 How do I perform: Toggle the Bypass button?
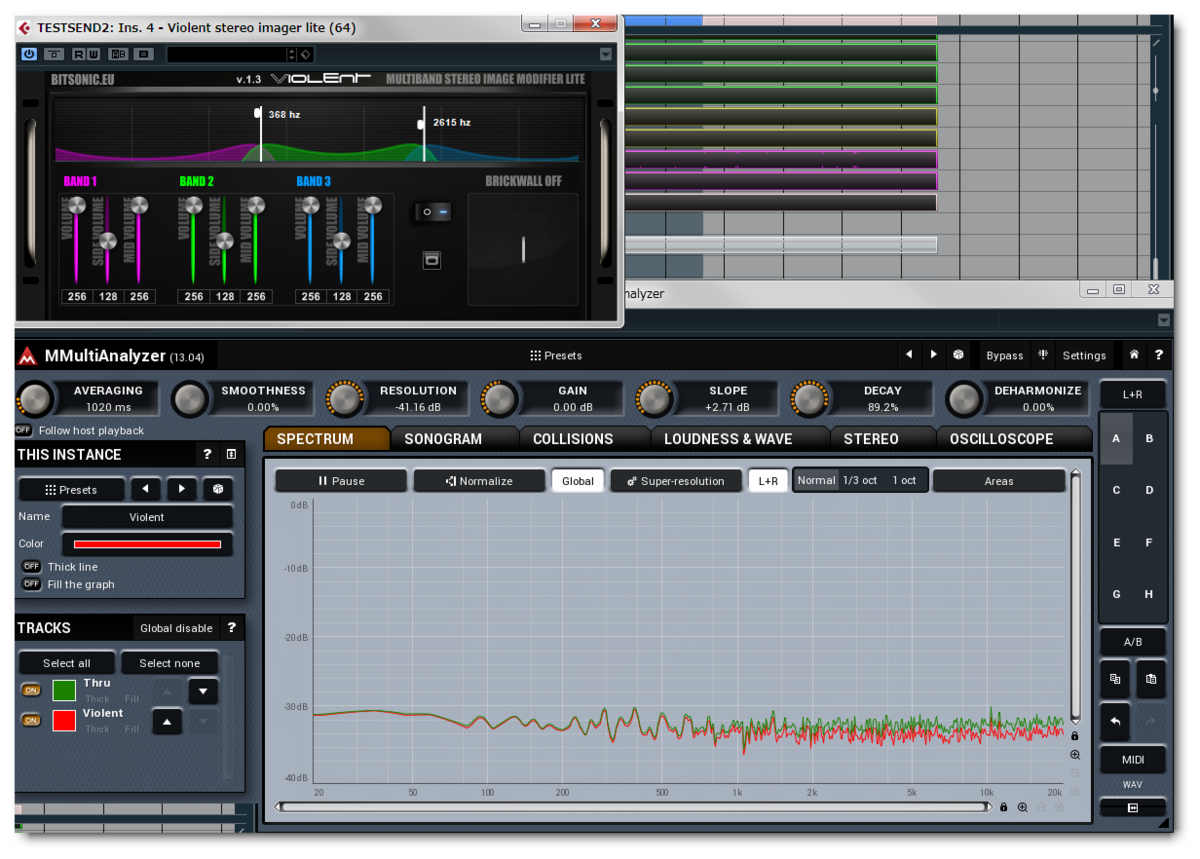click(1005, 355)
